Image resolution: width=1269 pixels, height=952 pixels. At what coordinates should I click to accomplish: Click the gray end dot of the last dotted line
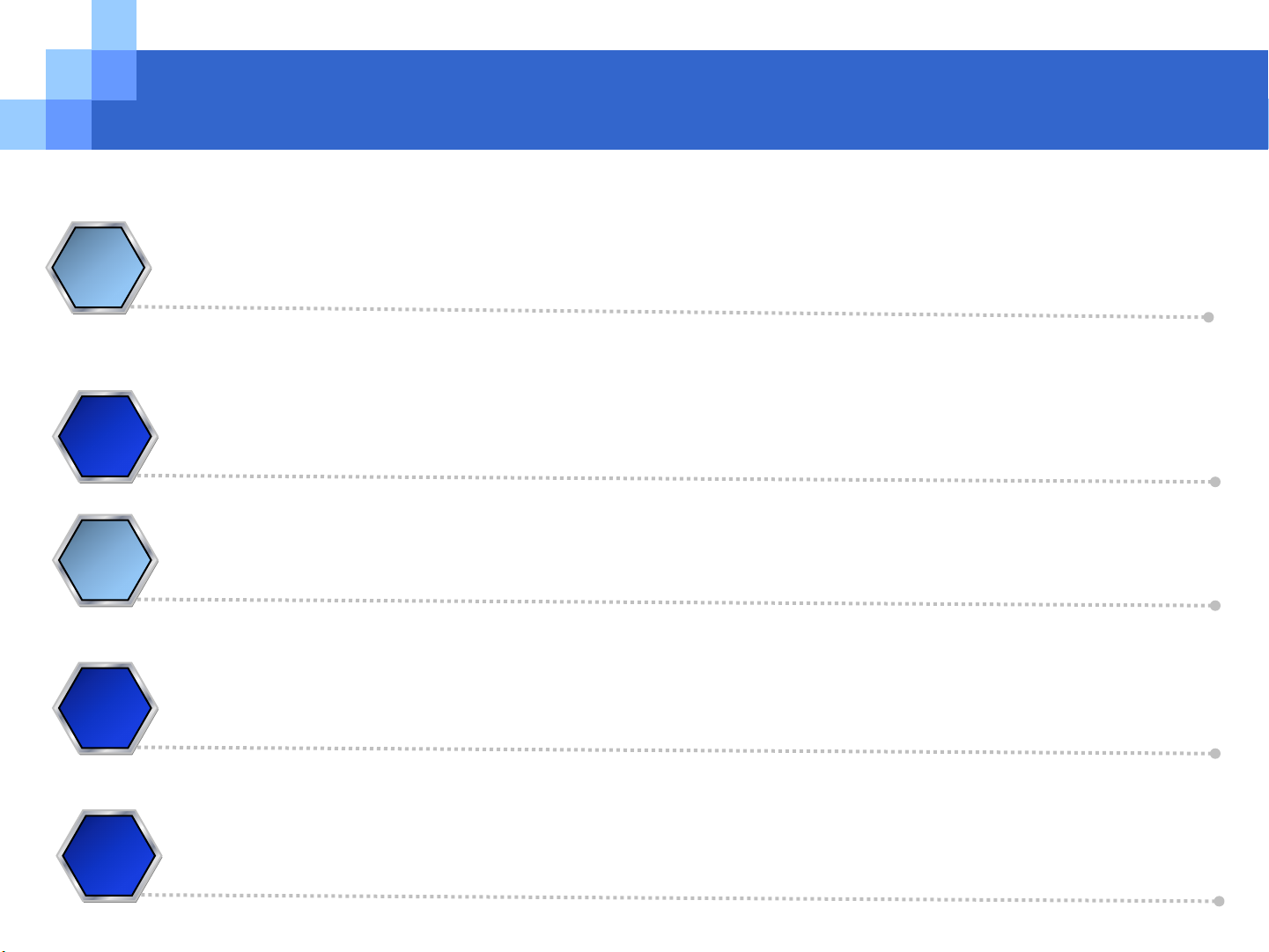tap(1219, 901)
